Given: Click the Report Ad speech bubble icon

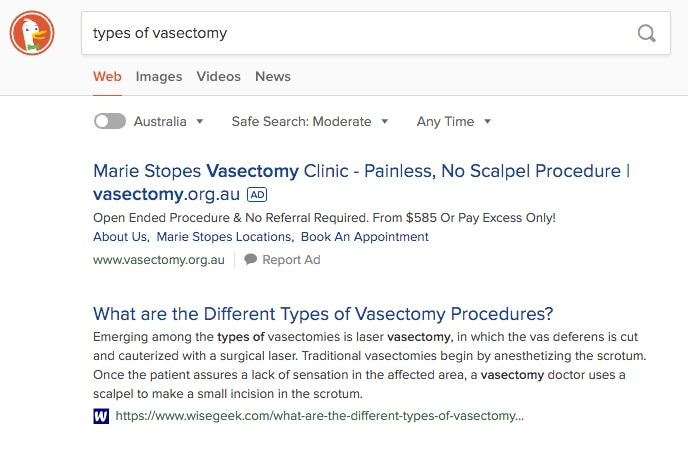Looking at the screenshot, I should coord(251,259).
